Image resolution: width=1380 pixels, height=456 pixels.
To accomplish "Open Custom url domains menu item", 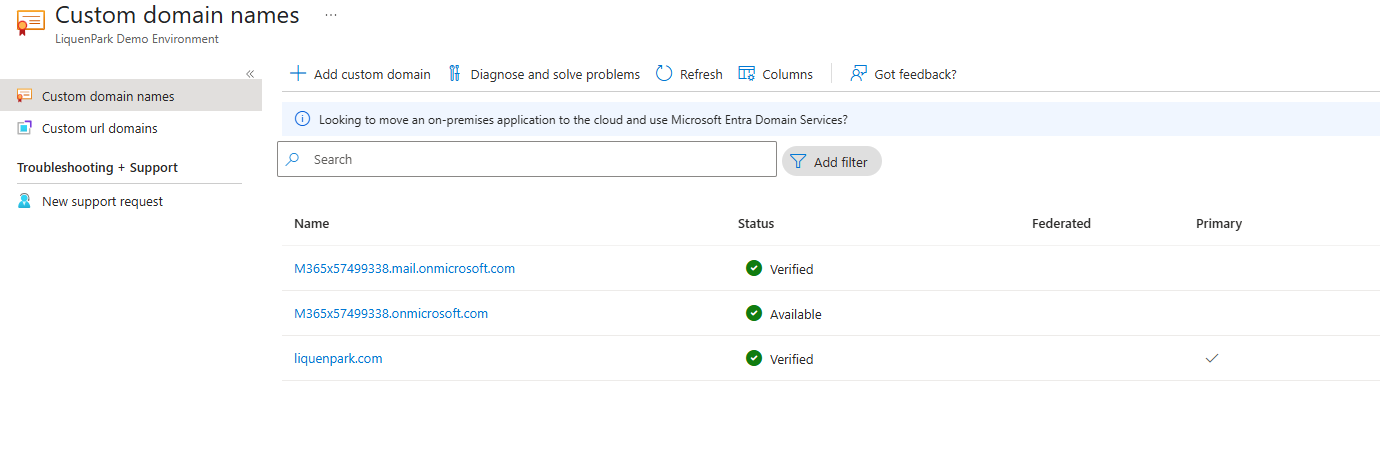I will (99, 128).
